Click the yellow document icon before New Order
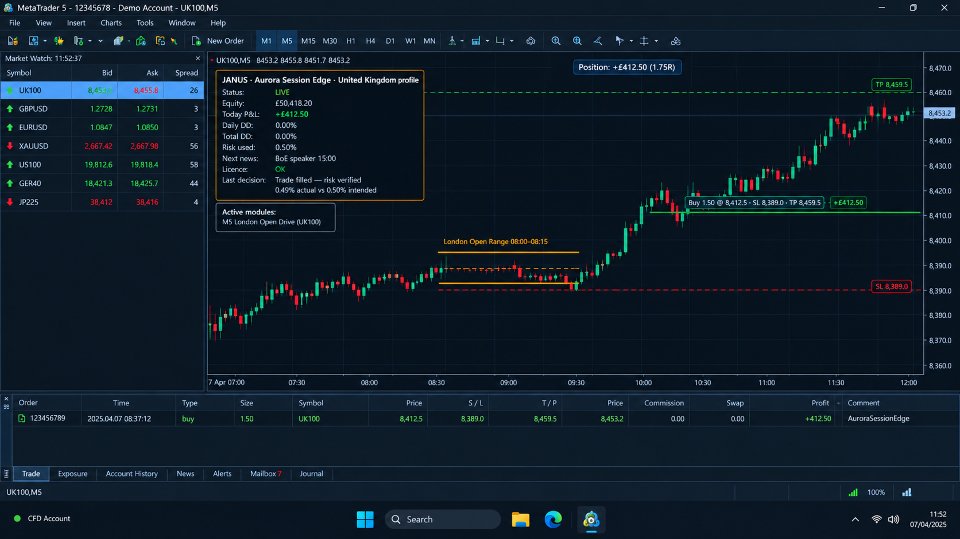 tap(160, 41)
